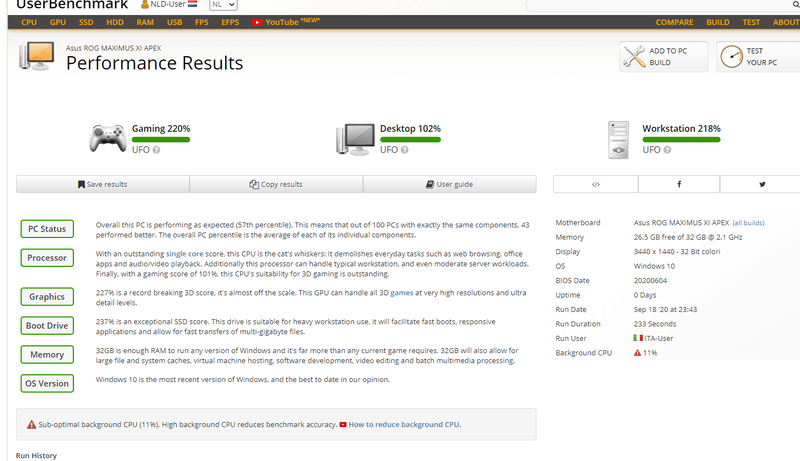Click the embed code share button
Image resolution: width=800 pixels, height=461 pixels.
595,184
